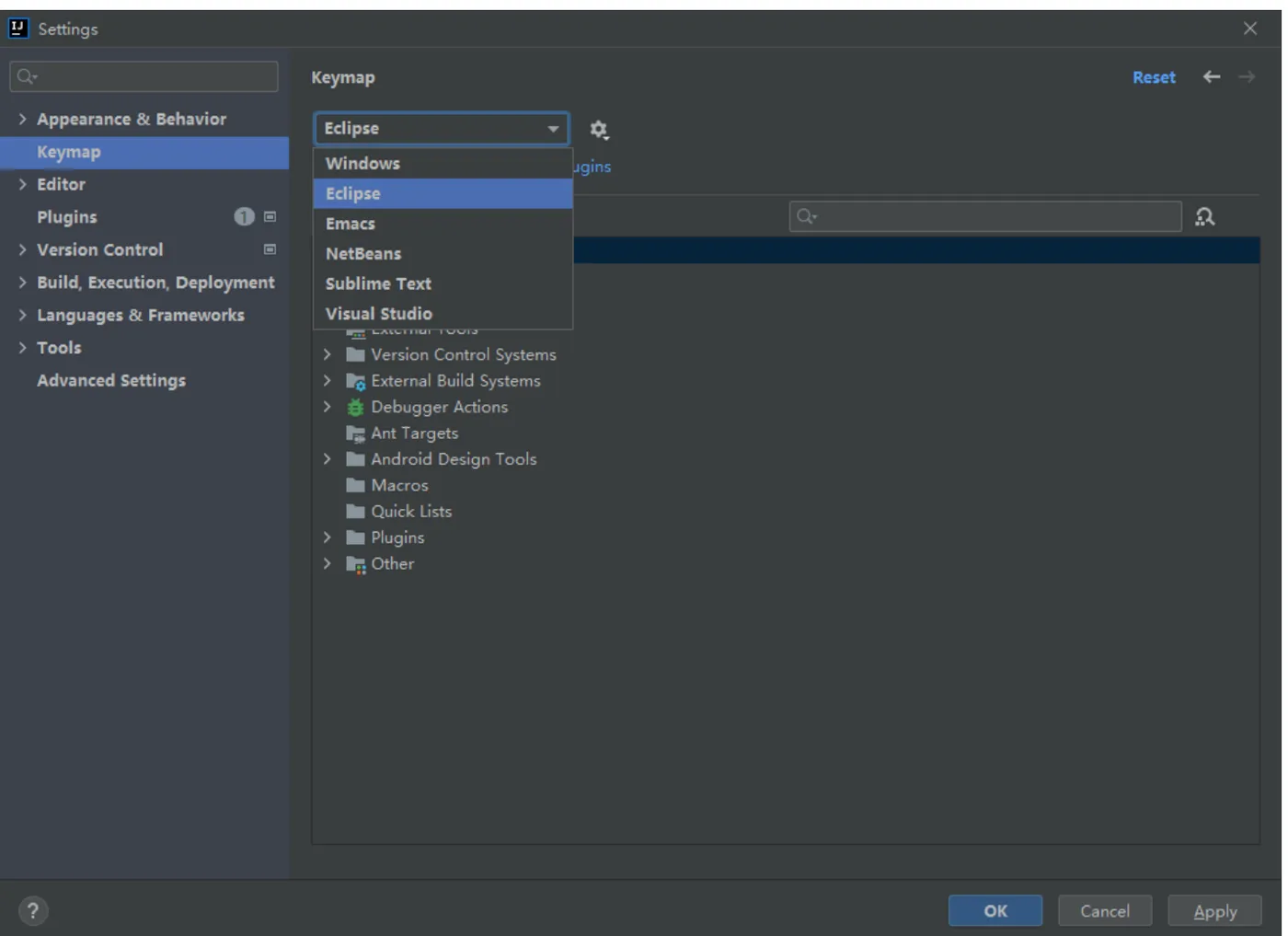The width and height of the screenshot is (1288, 936).
Task: Click the Reset link
Action: pyautogui.click(x=1154, y=77)
